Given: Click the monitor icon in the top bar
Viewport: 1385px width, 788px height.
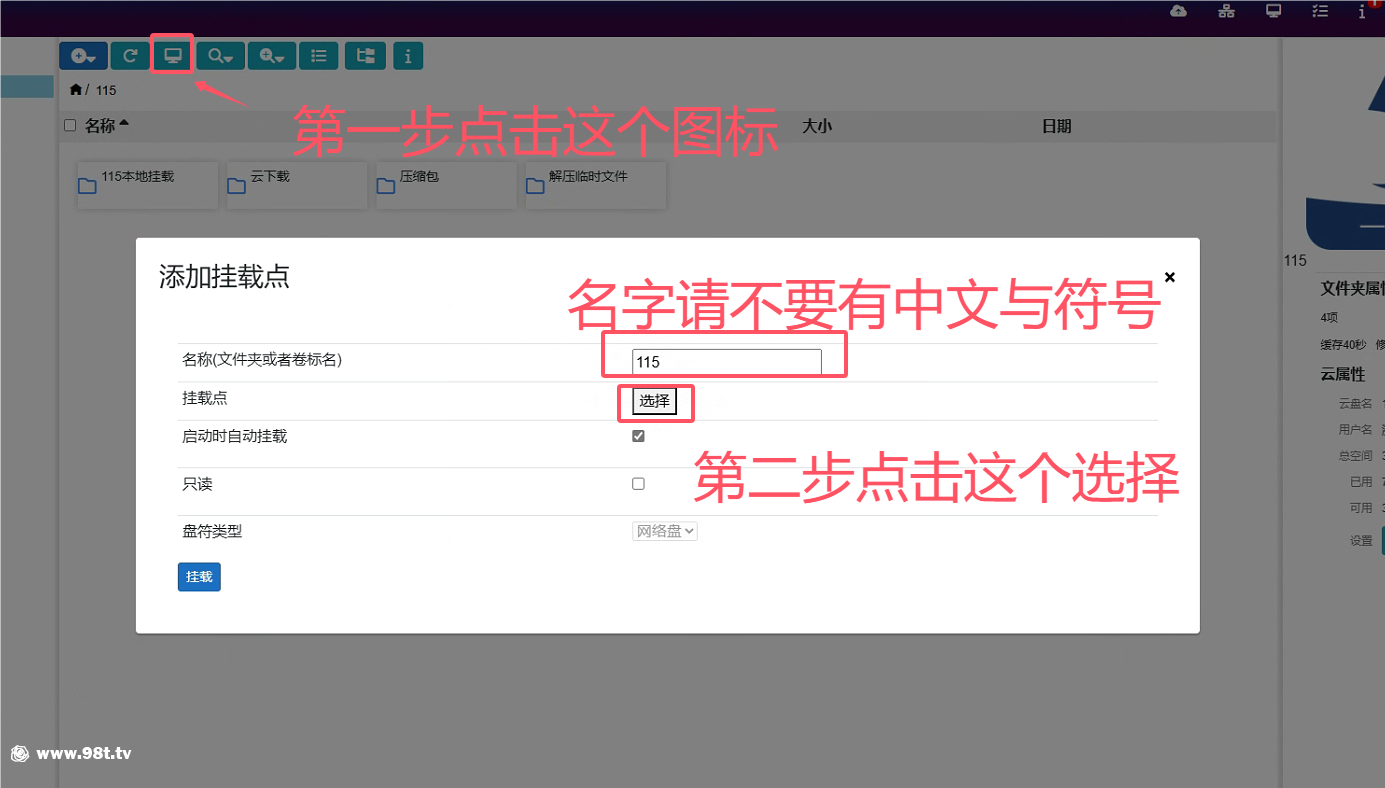Looking at the screenshot, I should click(x=1273, y=11).
